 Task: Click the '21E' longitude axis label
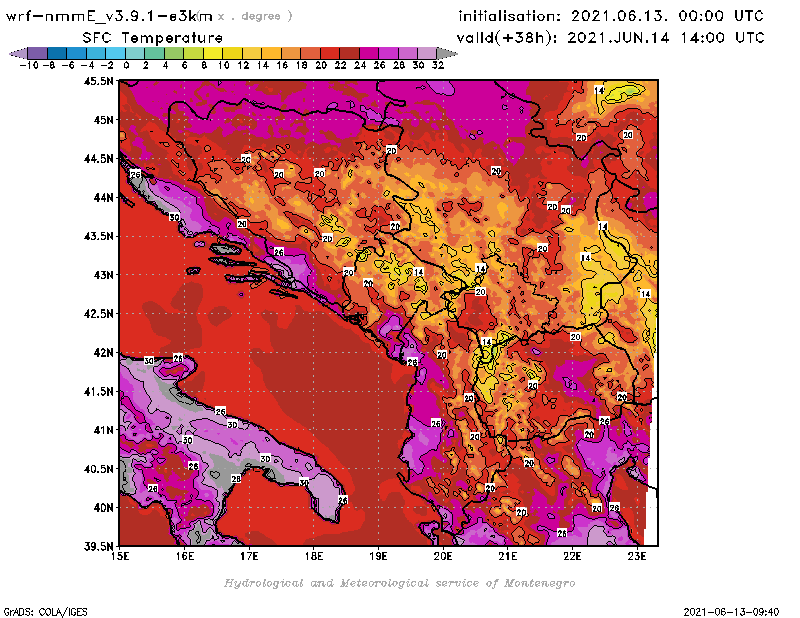click(x=508, y=556)
